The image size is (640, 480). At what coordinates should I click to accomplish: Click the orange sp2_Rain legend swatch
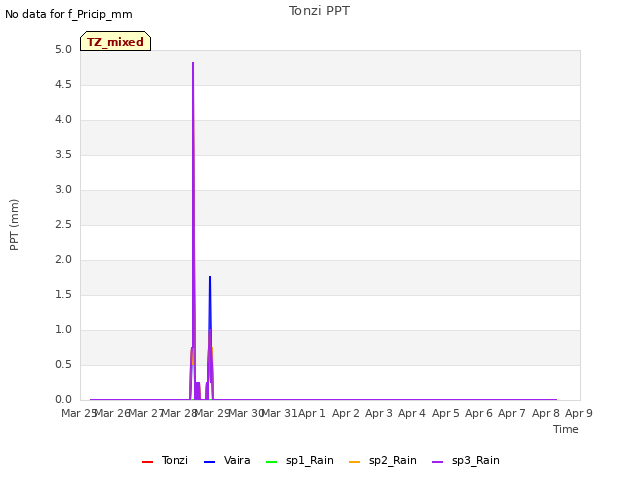(355, 462)
